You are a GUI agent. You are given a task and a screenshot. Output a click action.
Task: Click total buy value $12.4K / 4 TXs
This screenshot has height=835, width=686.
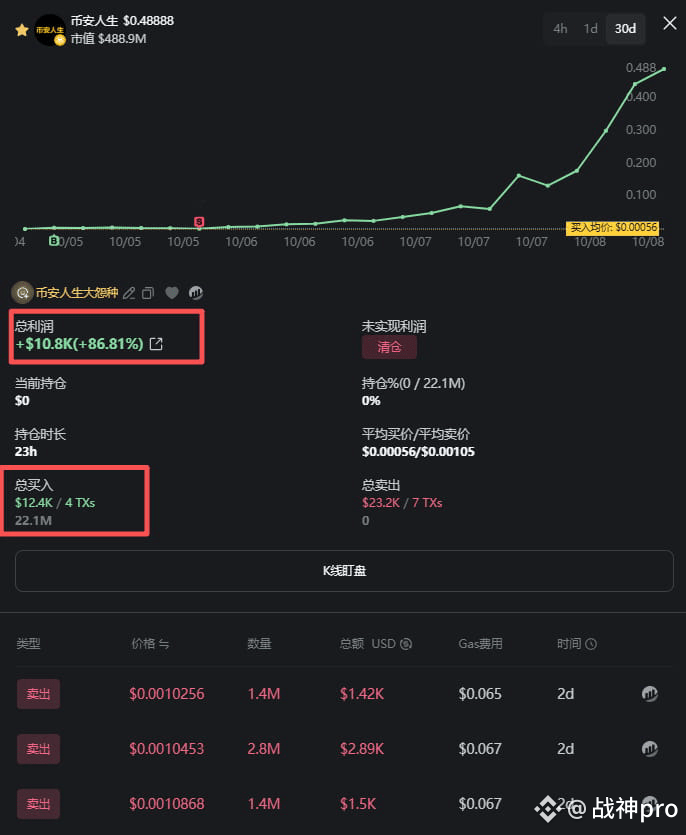(x=55, y=503)
